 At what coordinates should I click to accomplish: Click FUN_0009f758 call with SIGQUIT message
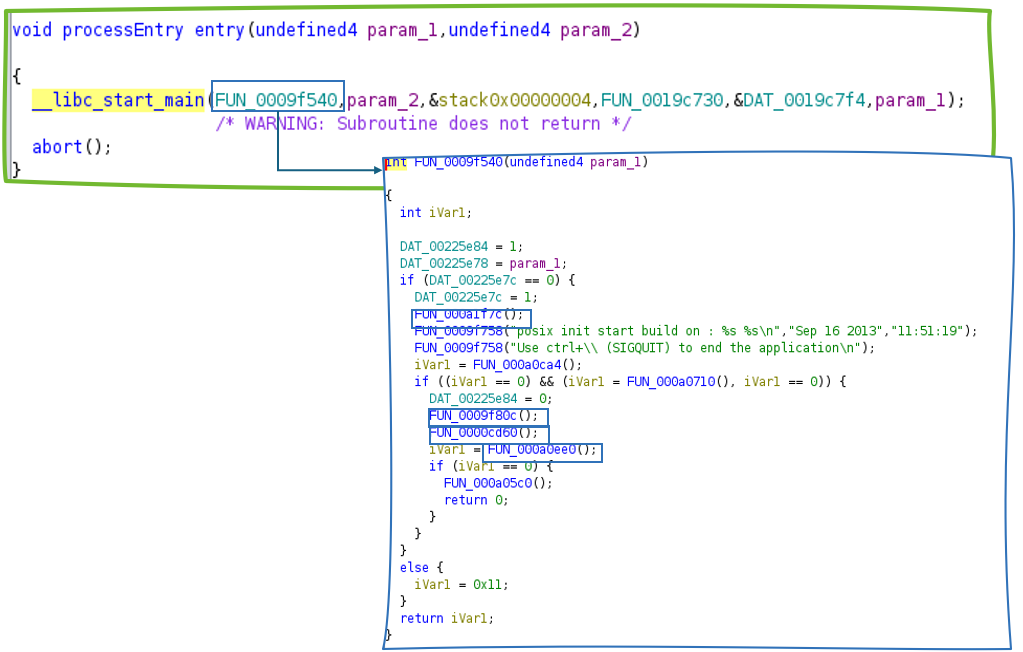[645, 348]
